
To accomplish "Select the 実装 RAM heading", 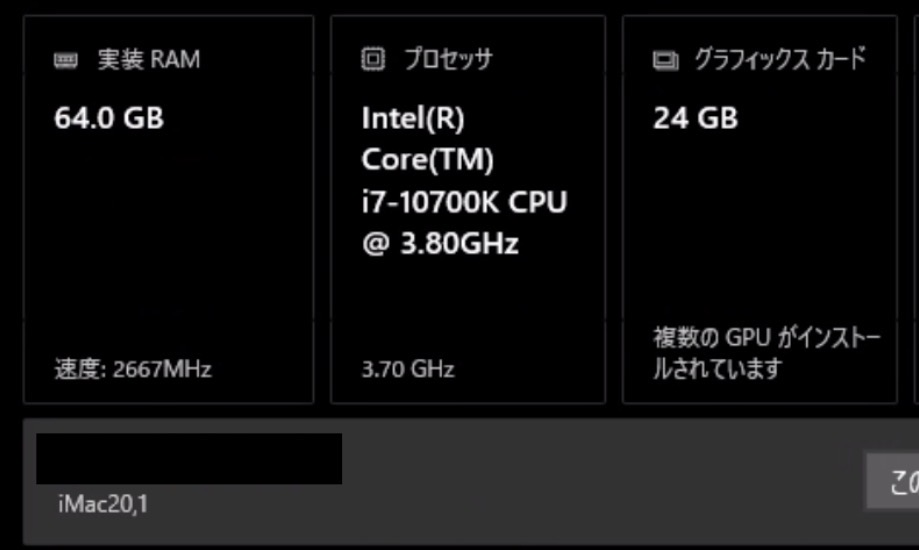I will pos(149,59).
